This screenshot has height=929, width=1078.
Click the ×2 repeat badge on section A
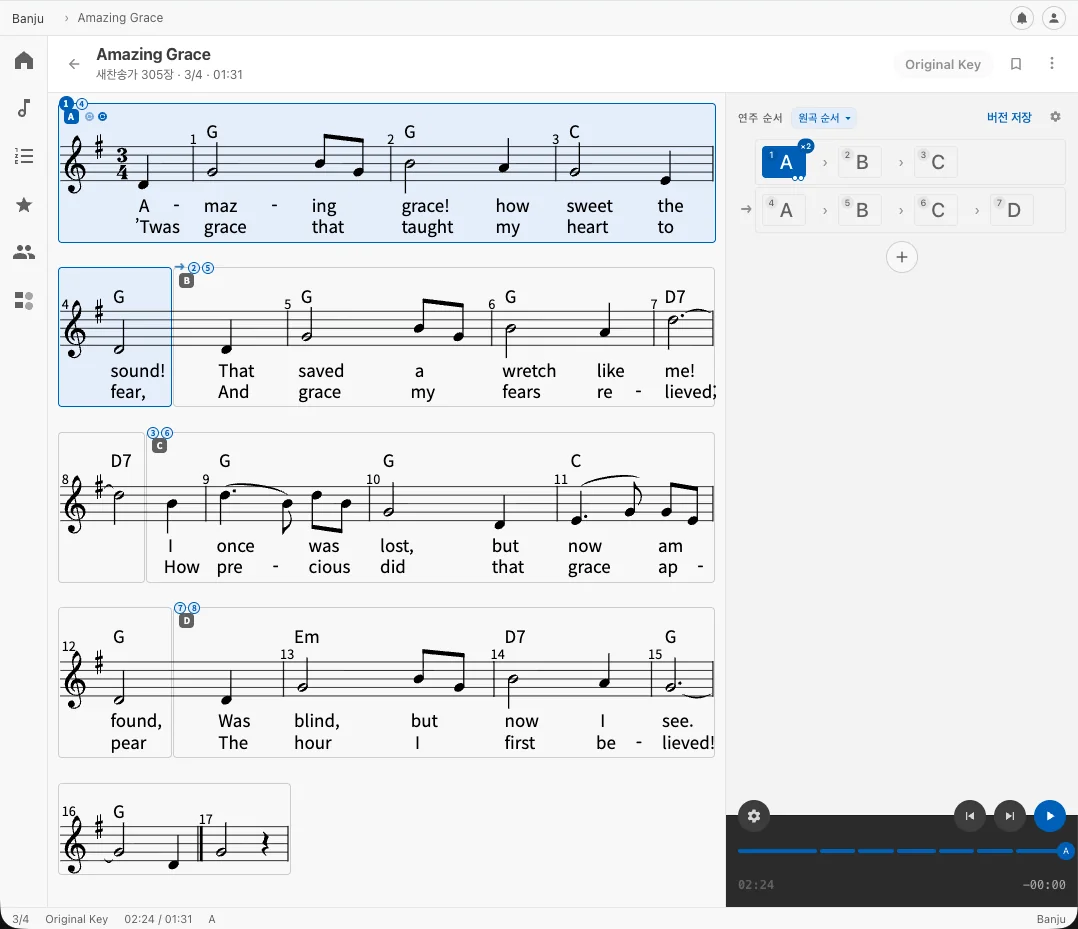point(806,146)
